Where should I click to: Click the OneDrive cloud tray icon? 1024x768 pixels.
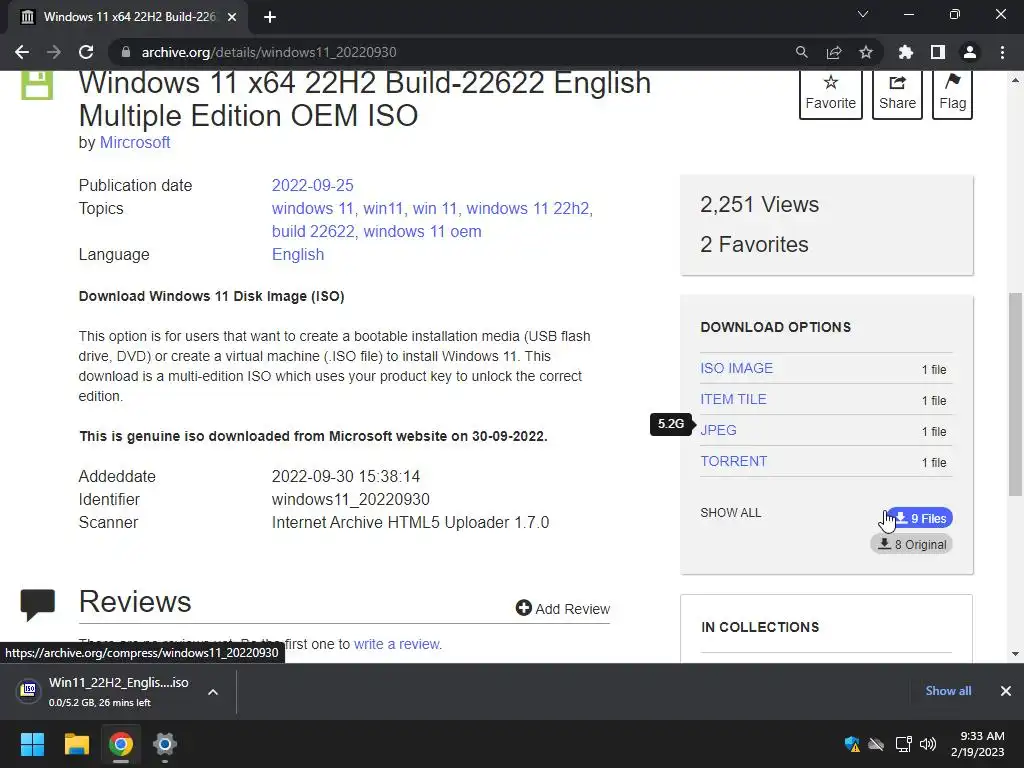pyautogui.click(x=876, y=744)
